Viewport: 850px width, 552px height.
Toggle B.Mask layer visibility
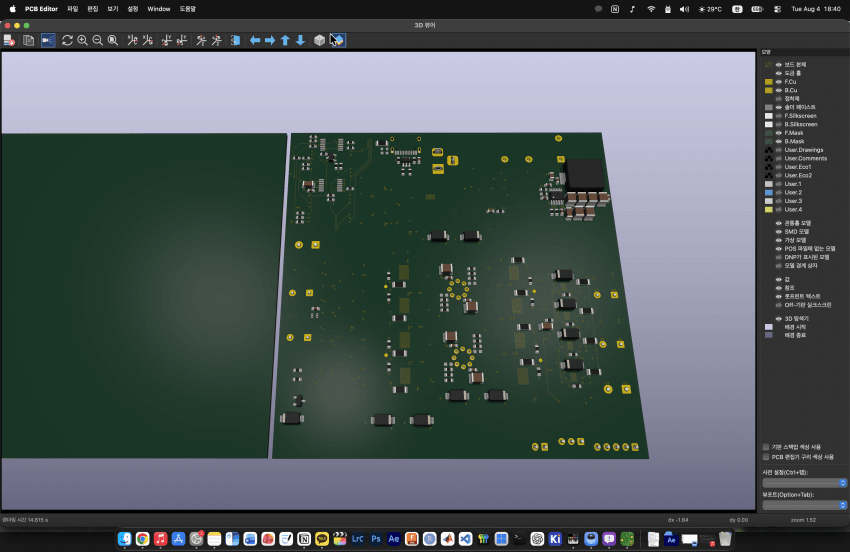pos(778,142)
